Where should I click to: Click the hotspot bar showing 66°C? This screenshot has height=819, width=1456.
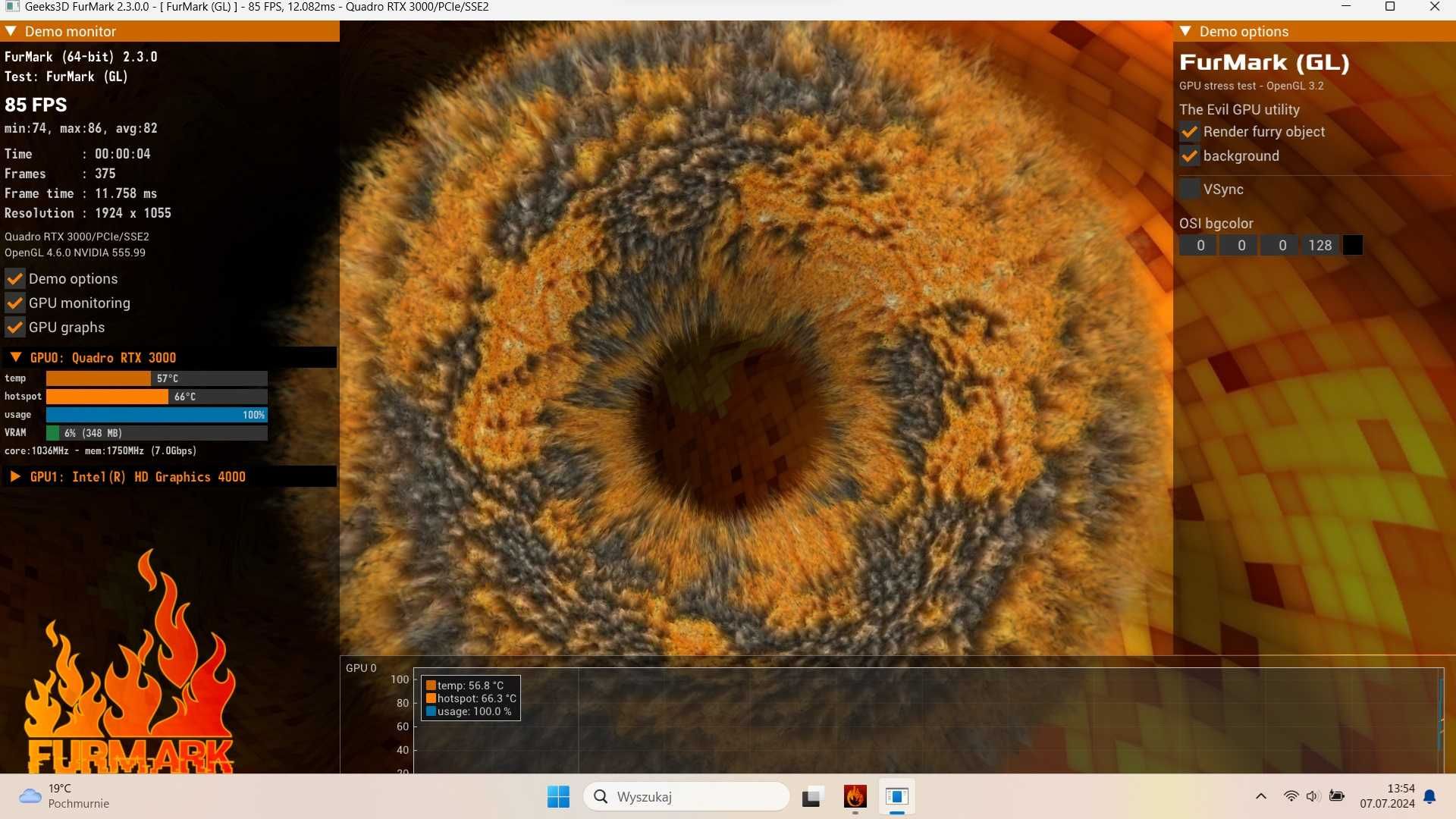pos(157,396)
